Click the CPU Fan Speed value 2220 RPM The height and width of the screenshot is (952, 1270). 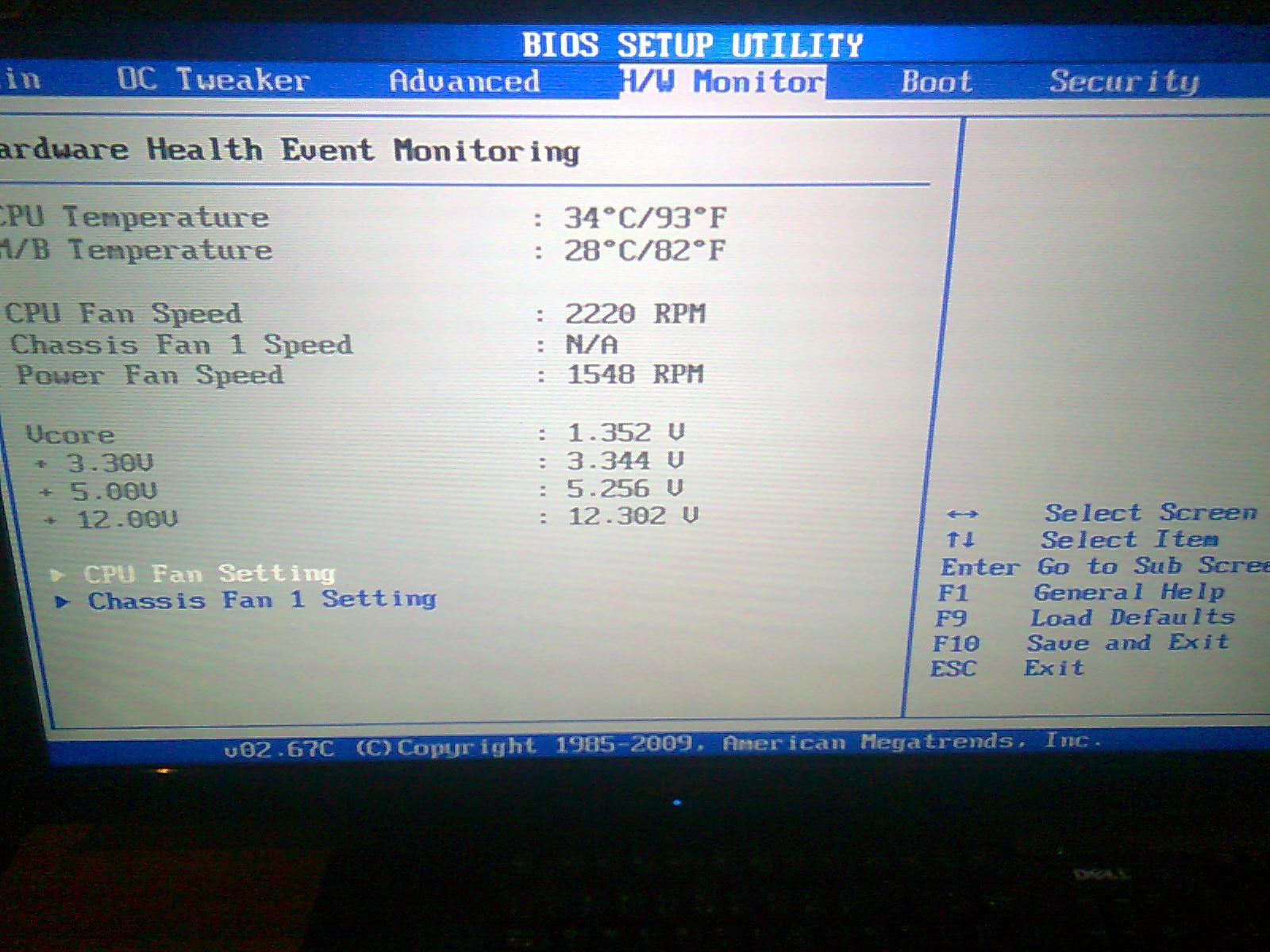[x=635, y=313]
